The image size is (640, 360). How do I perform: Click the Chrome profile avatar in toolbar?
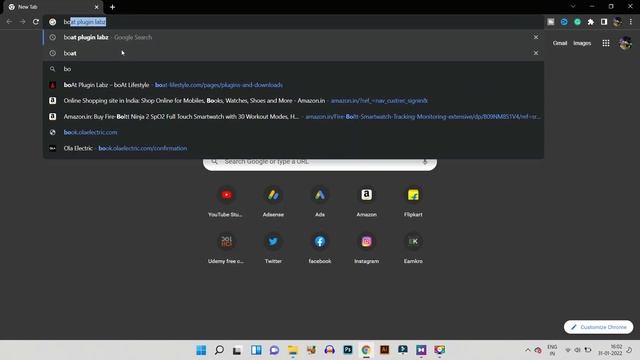point(618,22)
